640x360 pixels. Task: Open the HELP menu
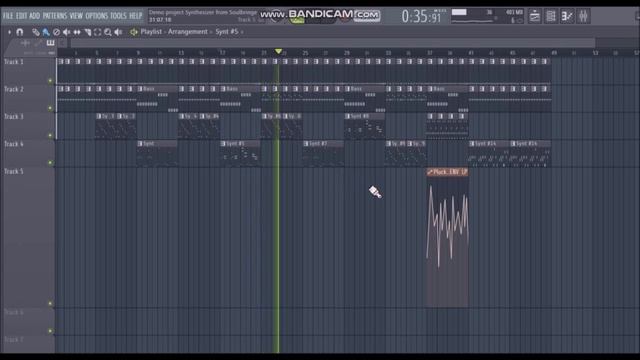click(x=136, y=16)
